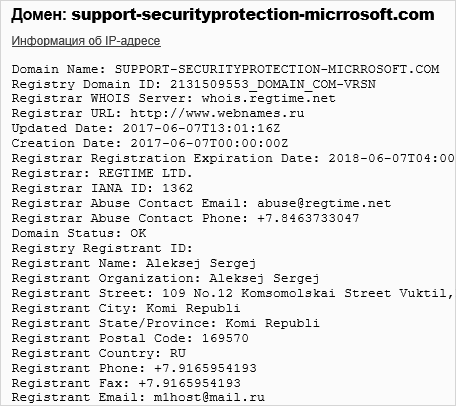Click the Domain Status OK line
456x406 pixels.
tap(79, 233)
